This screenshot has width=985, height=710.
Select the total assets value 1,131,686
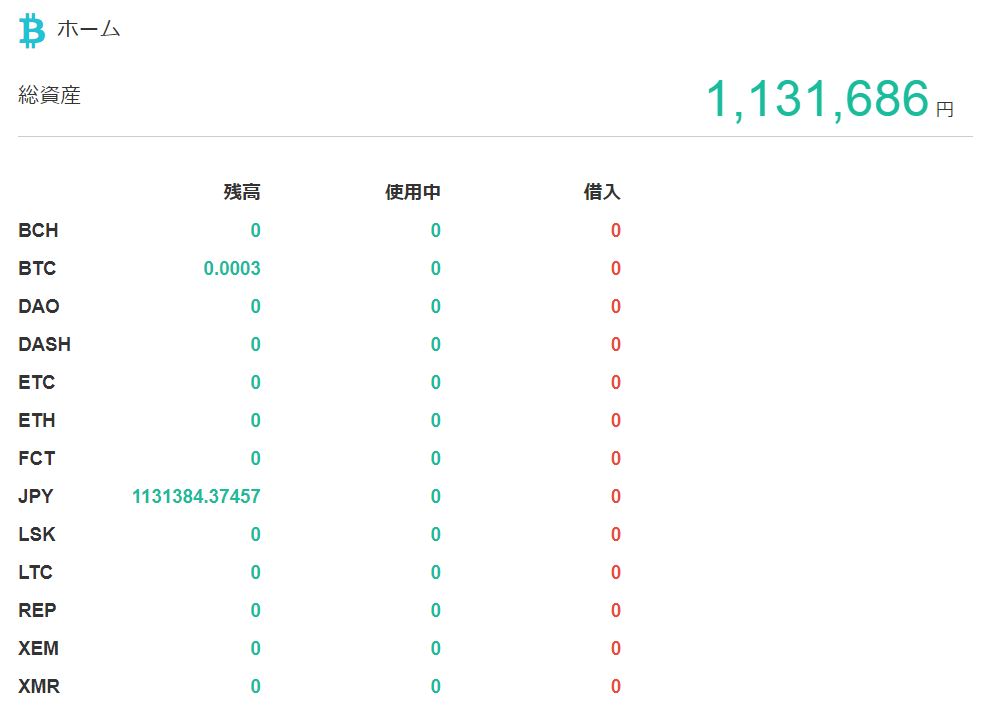click(x=818, y=99)
